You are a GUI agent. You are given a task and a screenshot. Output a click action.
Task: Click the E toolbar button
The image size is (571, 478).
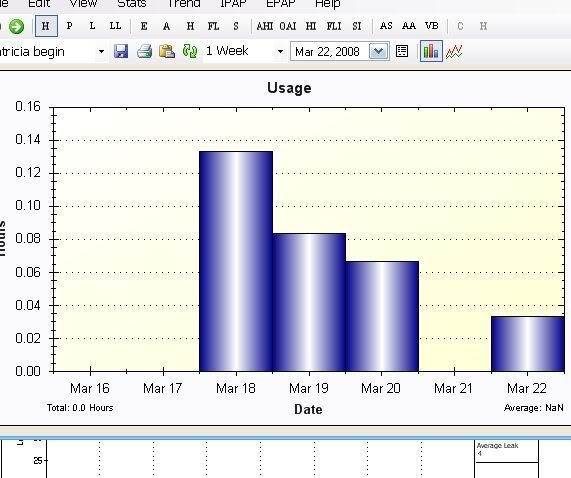[144, 26]
